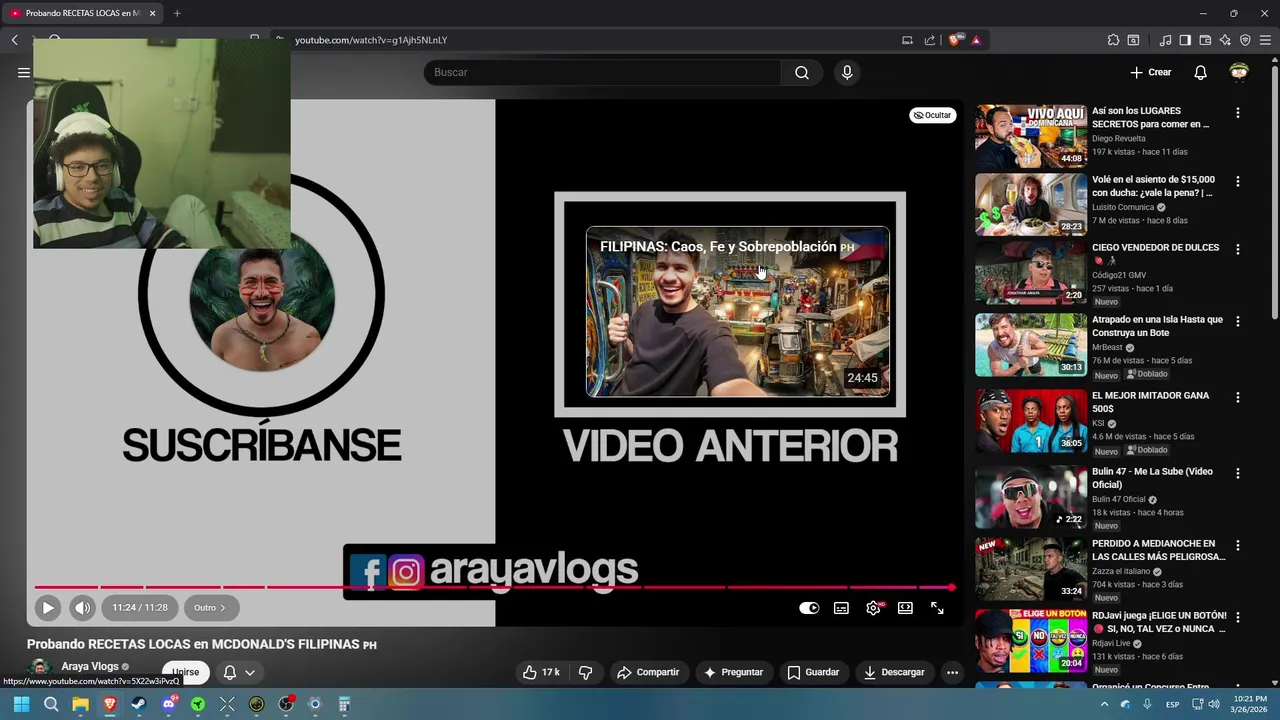Open File Explorer from taskbar
The width and height of the screenshot is (1280, 720).
click(x=80, y=704)
